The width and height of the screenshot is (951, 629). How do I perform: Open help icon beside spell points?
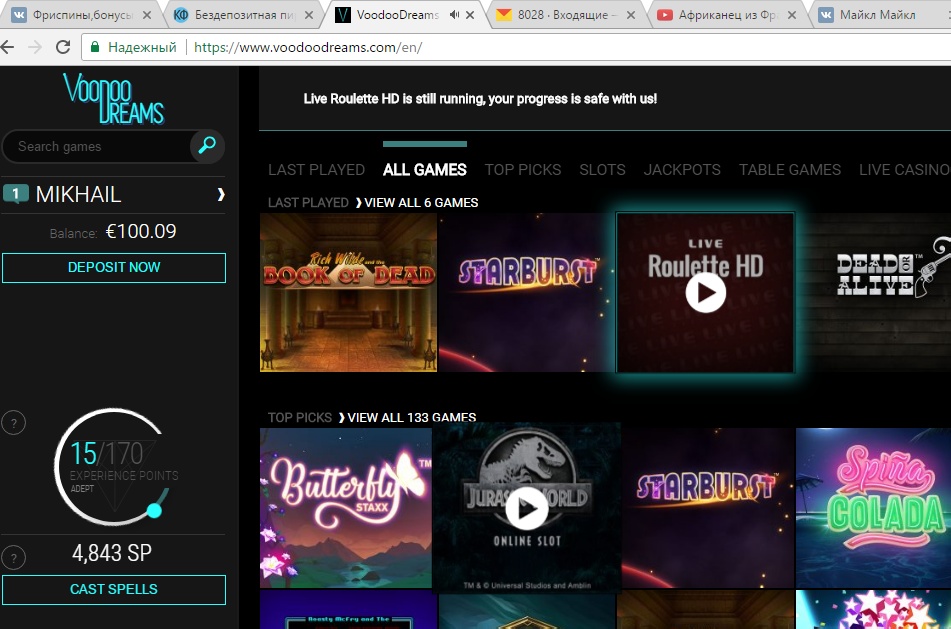pyautogui.click(x=13, y=557)
